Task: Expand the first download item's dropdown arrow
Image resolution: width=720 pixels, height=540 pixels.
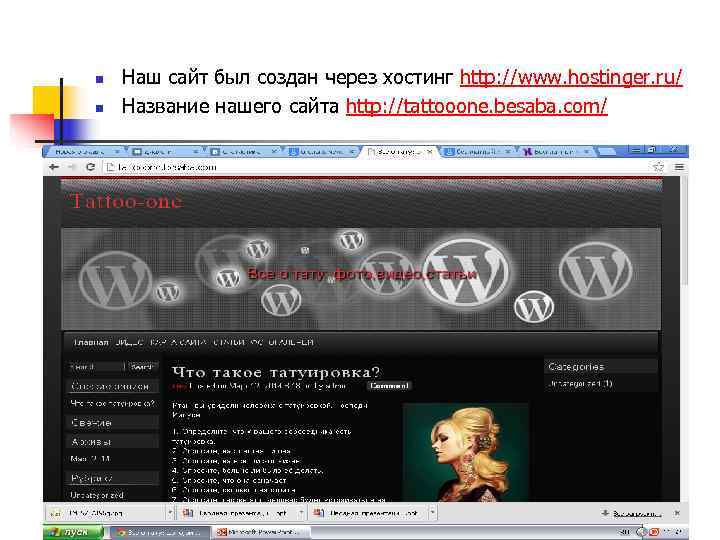Action: pyautogui.click(x=170, y=512)
